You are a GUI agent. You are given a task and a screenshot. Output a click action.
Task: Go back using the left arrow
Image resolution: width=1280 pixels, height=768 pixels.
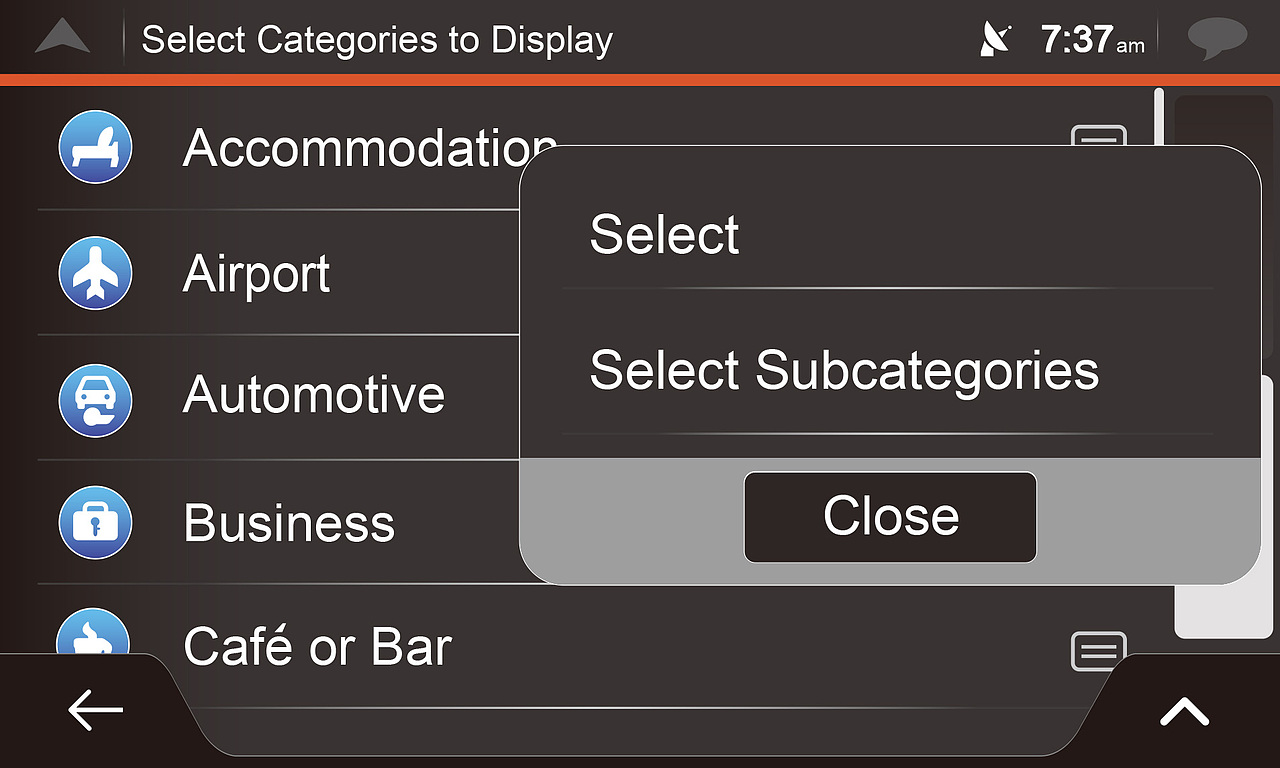coord(95,710)
